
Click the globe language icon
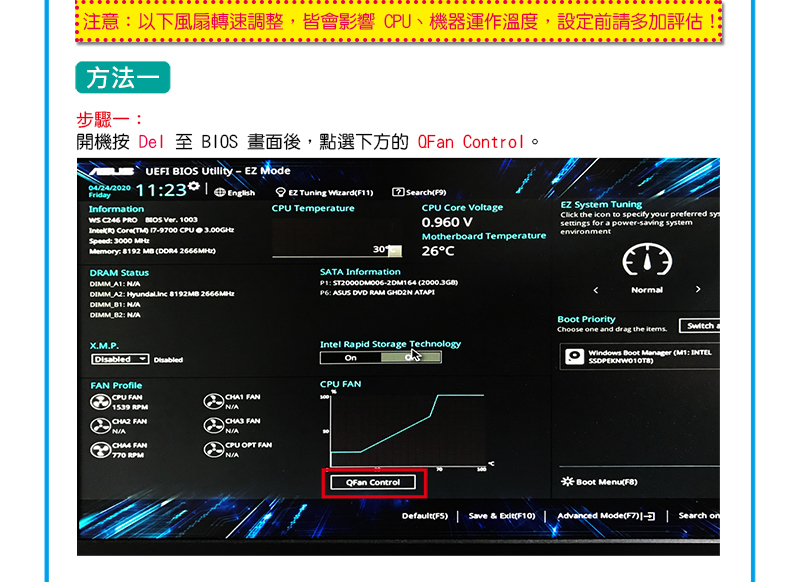[x=219, y=192]
